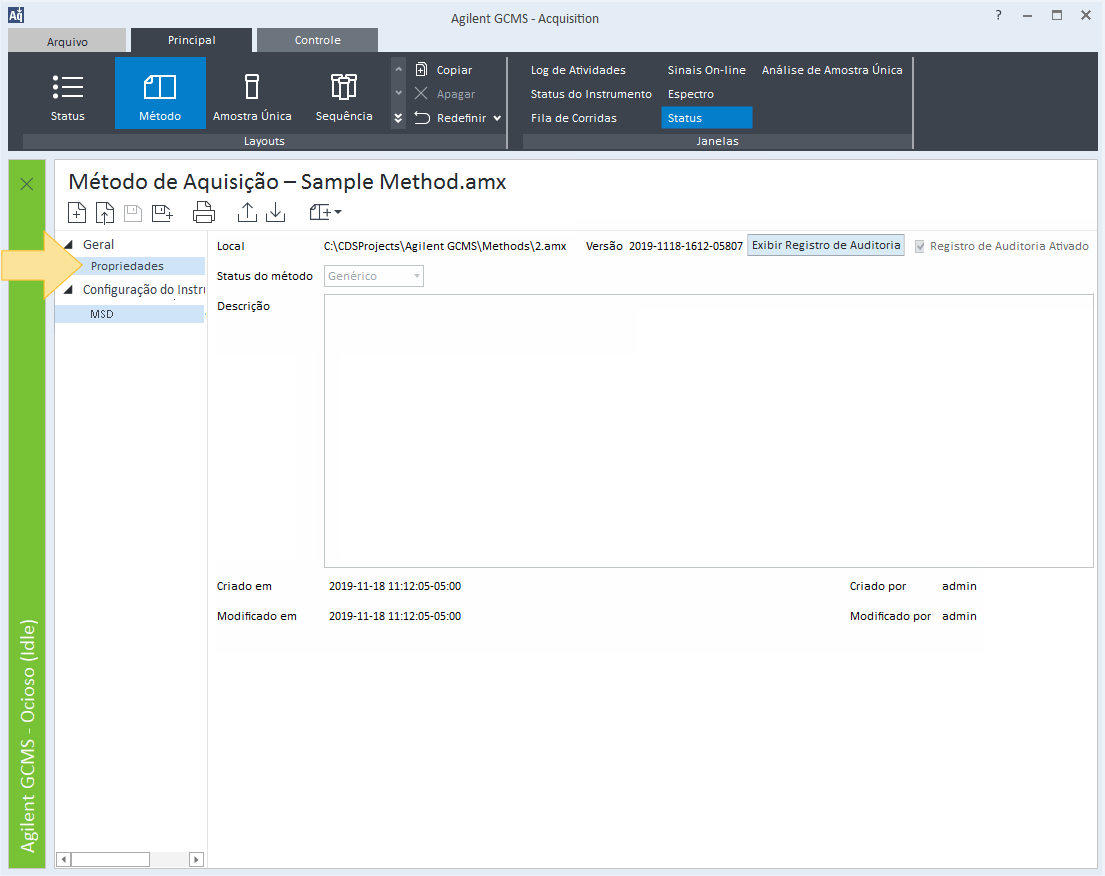Select Configuração do Instrumento tree label
This screenshot has height=876, width=1105.
(x=144, y=290)
